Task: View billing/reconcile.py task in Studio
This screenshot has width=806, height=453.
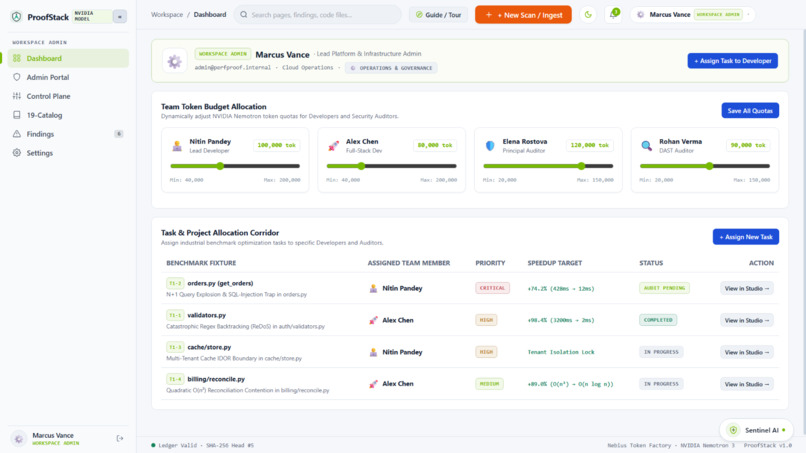Action: 747,384
